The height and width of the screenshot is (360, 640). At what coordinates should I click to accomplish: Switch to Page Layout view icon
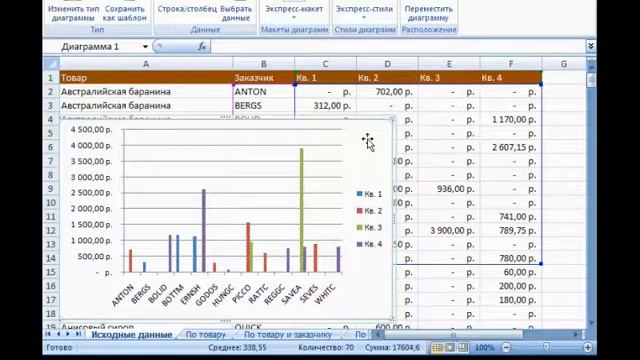coord(450,348)
